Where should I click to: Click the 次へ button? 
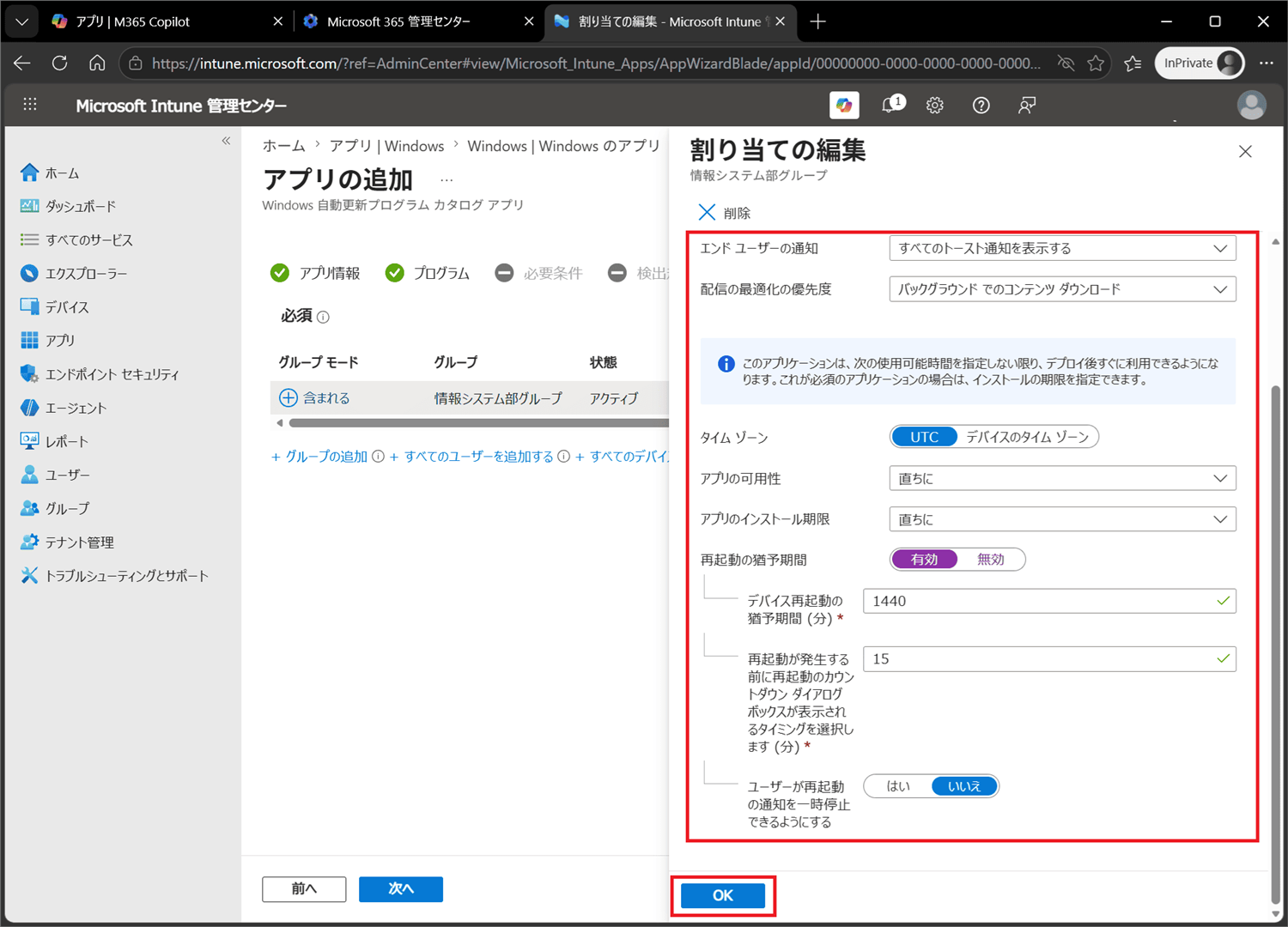pos(401,889)
